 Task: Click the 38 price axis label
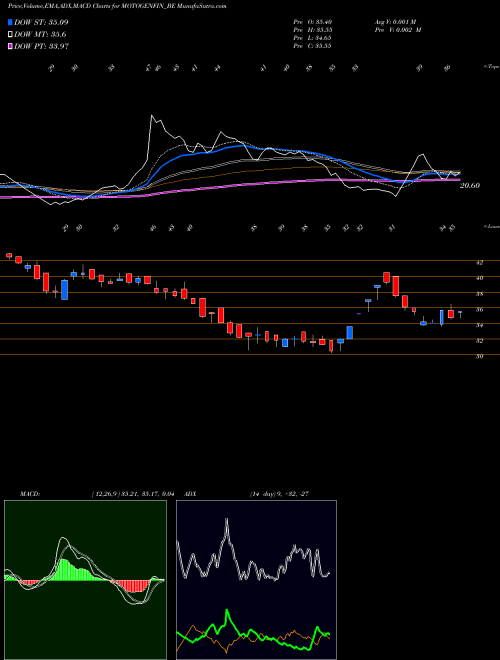point(479,294)
